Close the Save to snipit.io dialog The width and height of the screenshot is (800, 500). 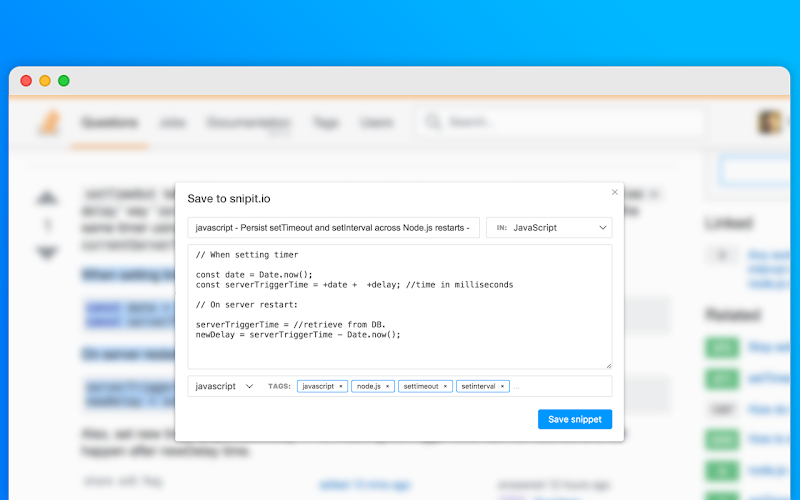click(x=614, y=192)
